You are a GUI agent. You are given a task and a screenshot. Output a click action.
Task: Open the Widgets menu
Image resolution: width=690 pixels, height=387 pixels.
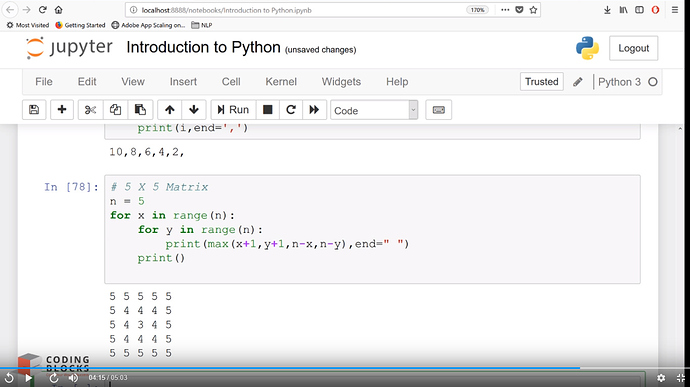coord(341,82)
